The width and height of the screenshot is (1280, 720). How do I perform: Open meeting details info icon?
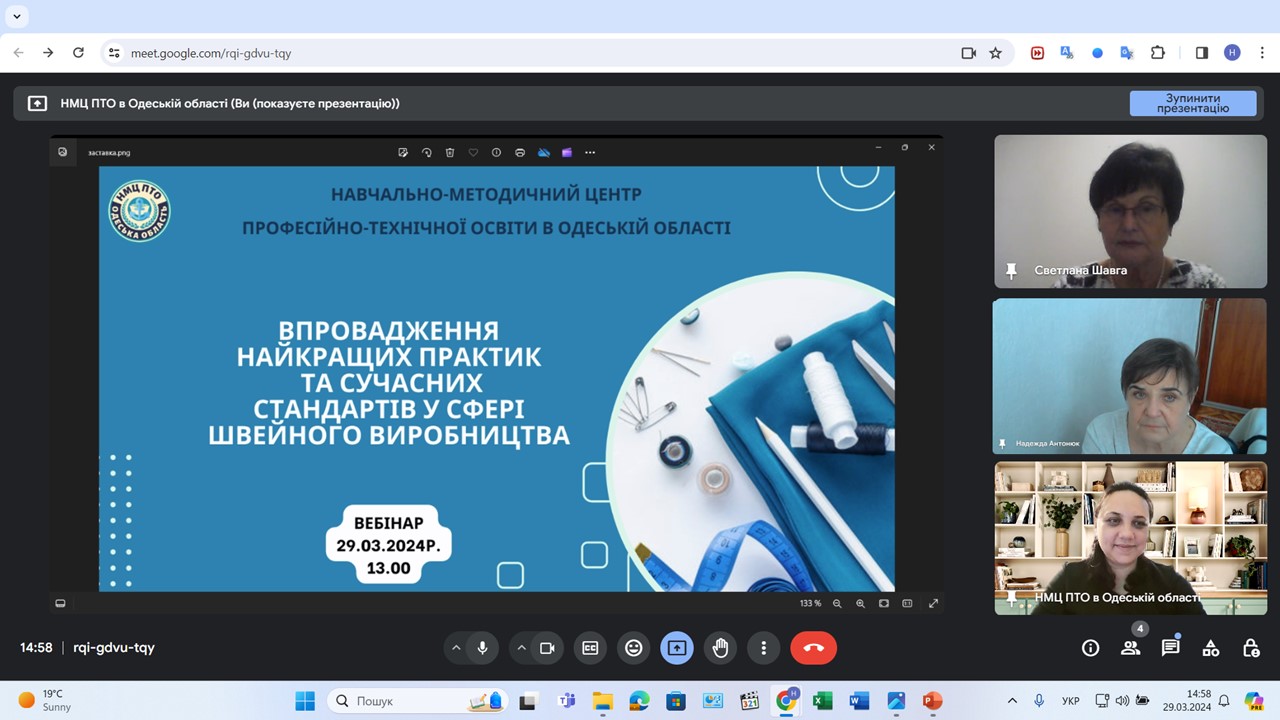click(1090, 648)
